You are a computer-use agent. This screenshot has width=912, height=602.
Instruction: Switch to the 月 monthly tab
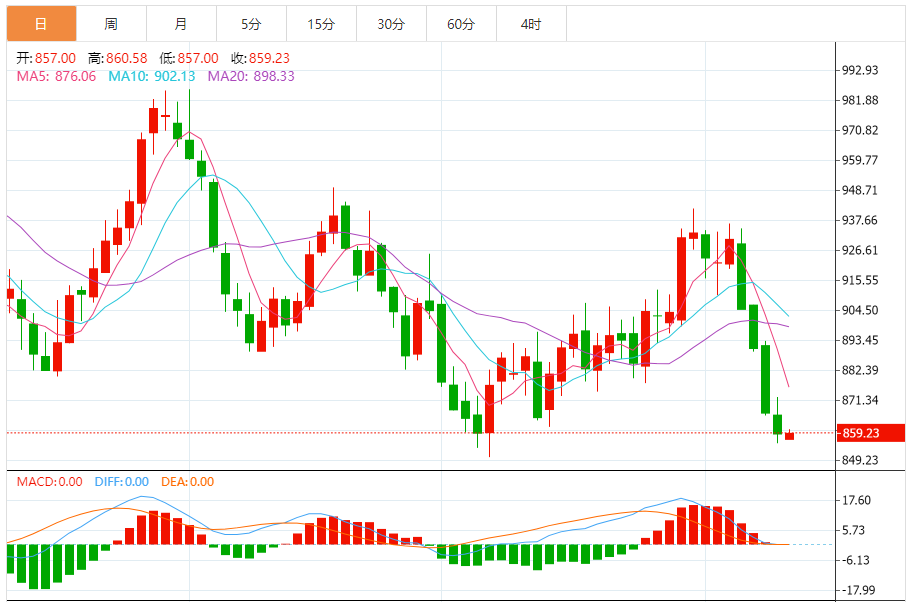tap(181, 24)
